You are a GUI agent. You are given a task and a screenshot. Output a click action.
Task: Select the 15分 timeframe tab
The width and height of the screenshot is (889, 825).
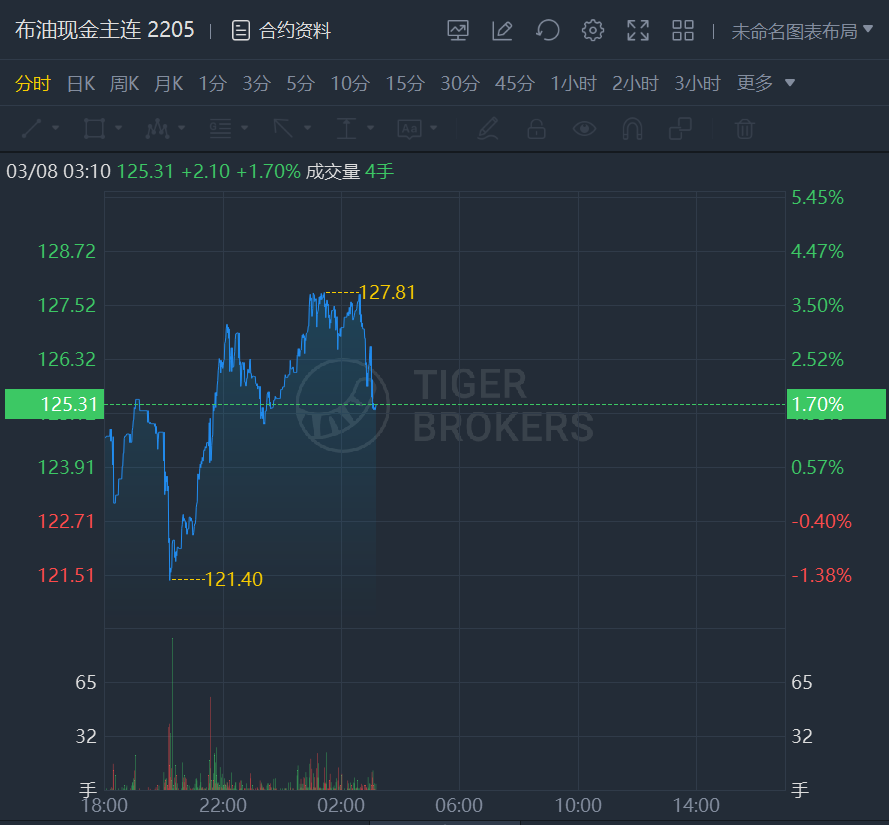click(x=405, y=83)
